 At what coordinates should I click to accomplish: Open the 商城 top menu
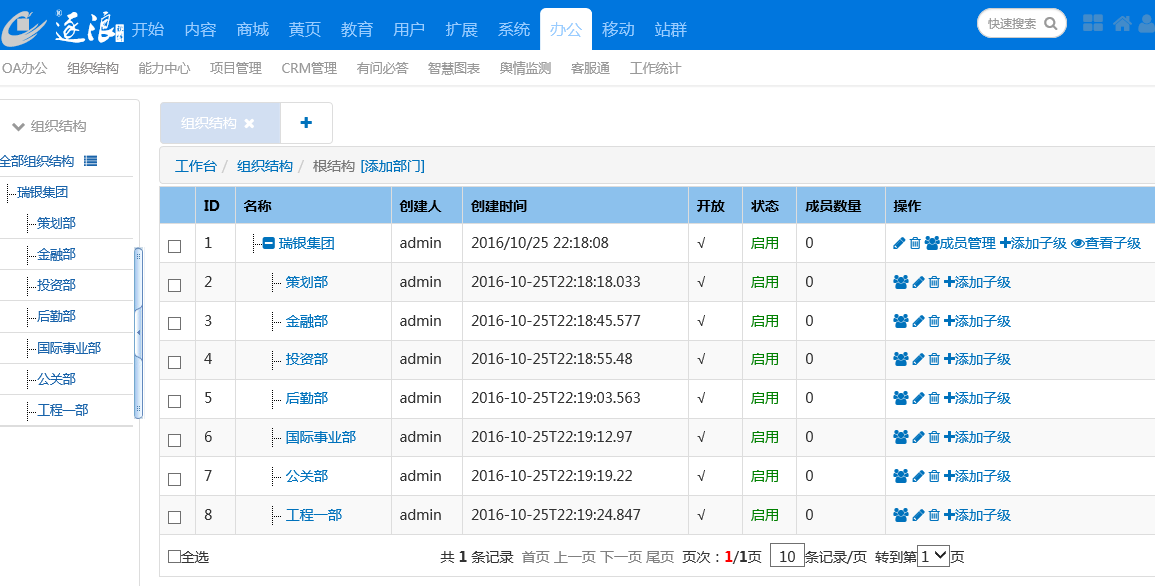point(253,29)
